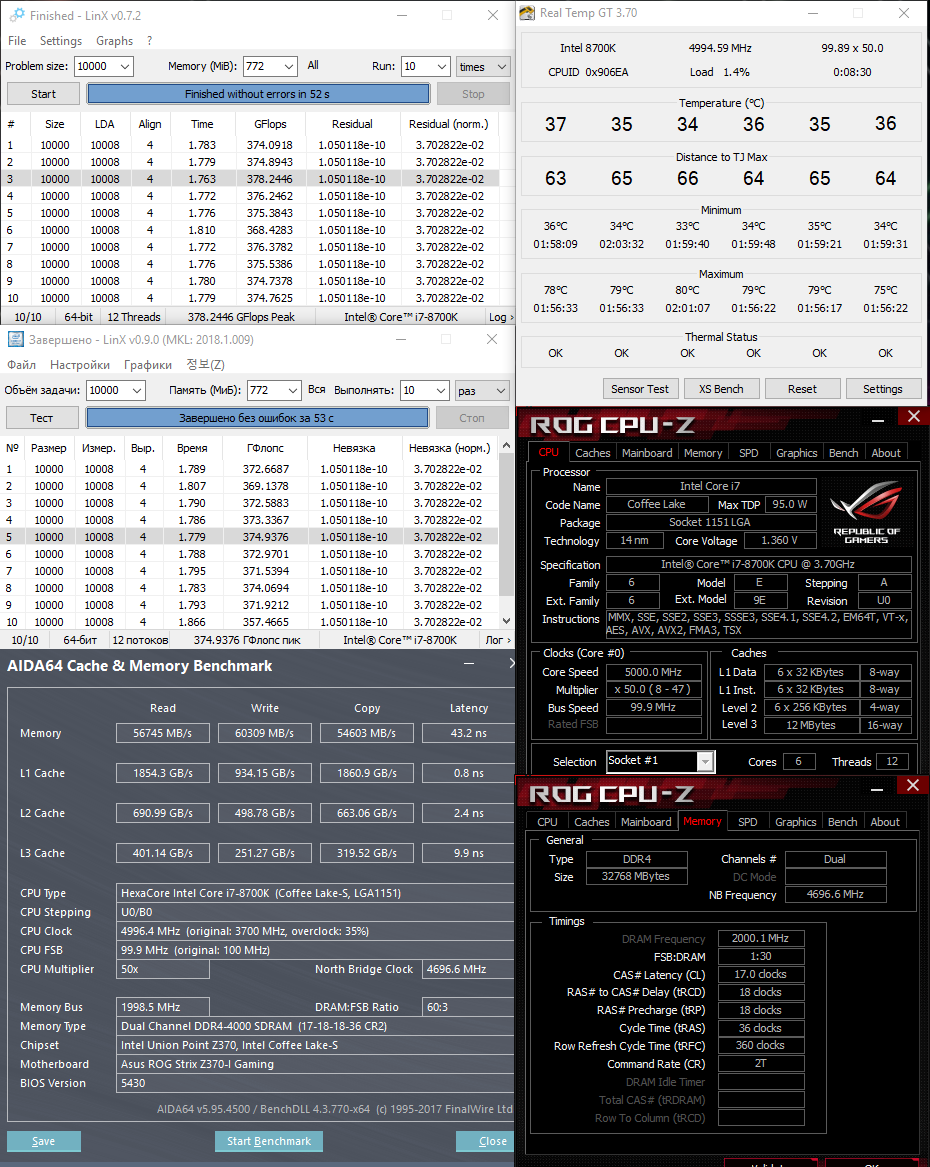Click the L3 Cache latency 9.9 ns field
This screenshot has width=930, height=1167.
pos(469,853)
